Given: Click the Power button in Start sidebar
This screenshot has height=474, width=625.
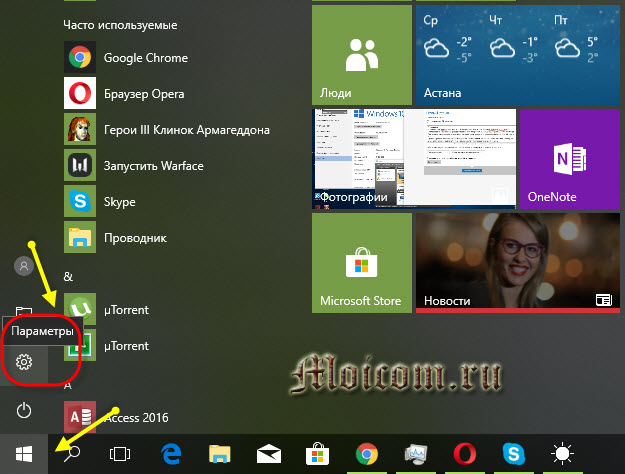Looking at the screenshot, I should (x=24, y=410).
